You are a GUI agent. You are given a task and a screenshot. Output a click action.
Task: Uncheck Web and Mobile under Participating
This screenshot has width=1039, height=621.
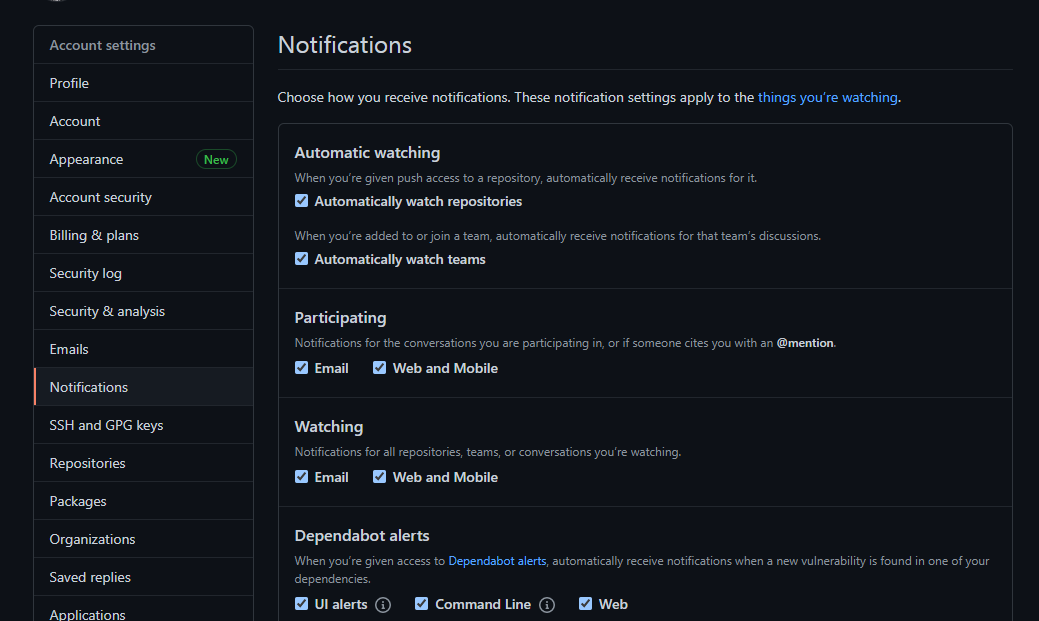(x=379, y=368)
